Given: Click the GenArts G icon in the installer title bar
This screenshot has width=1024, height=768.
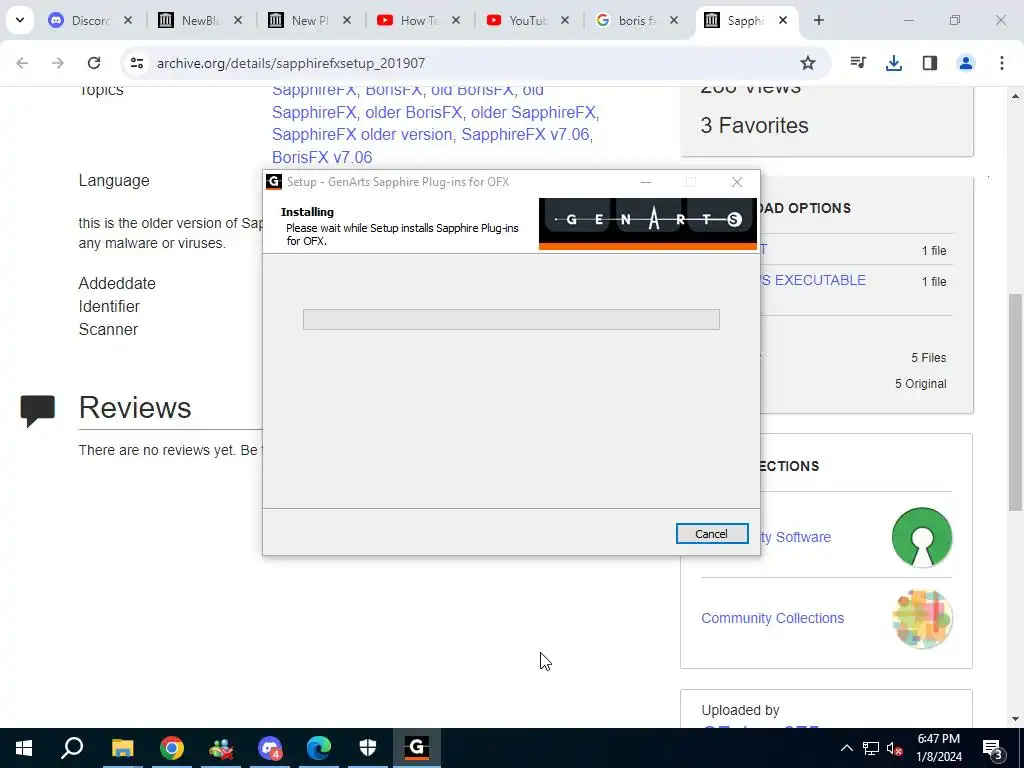Looking at the screenshot, I should click(x=274, y=182).
